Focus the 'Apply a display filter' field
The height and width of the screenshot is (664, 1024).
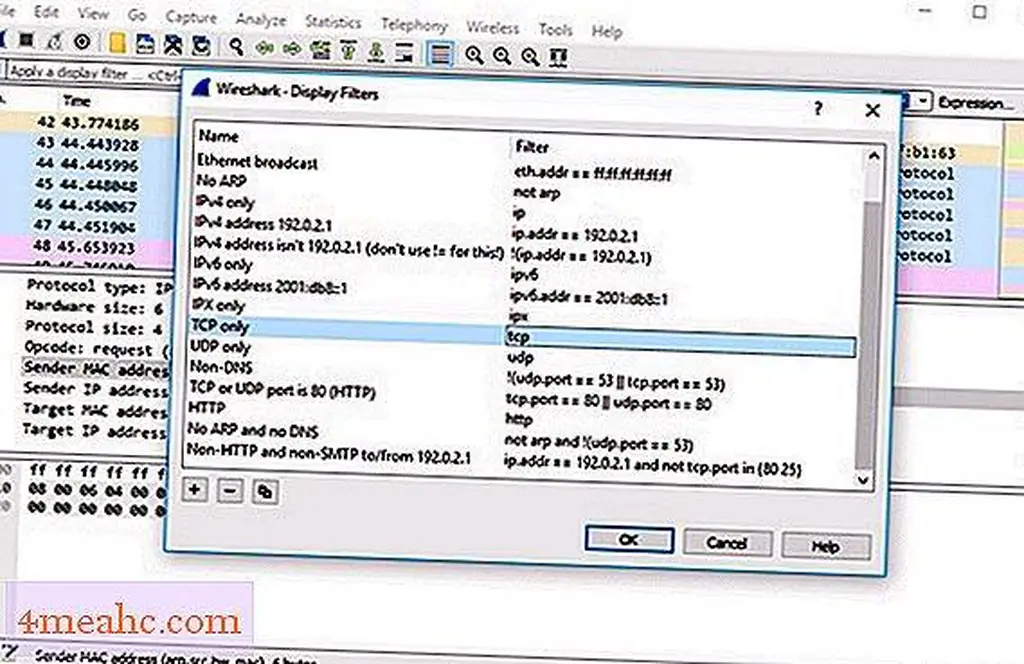tap(91, 72)
